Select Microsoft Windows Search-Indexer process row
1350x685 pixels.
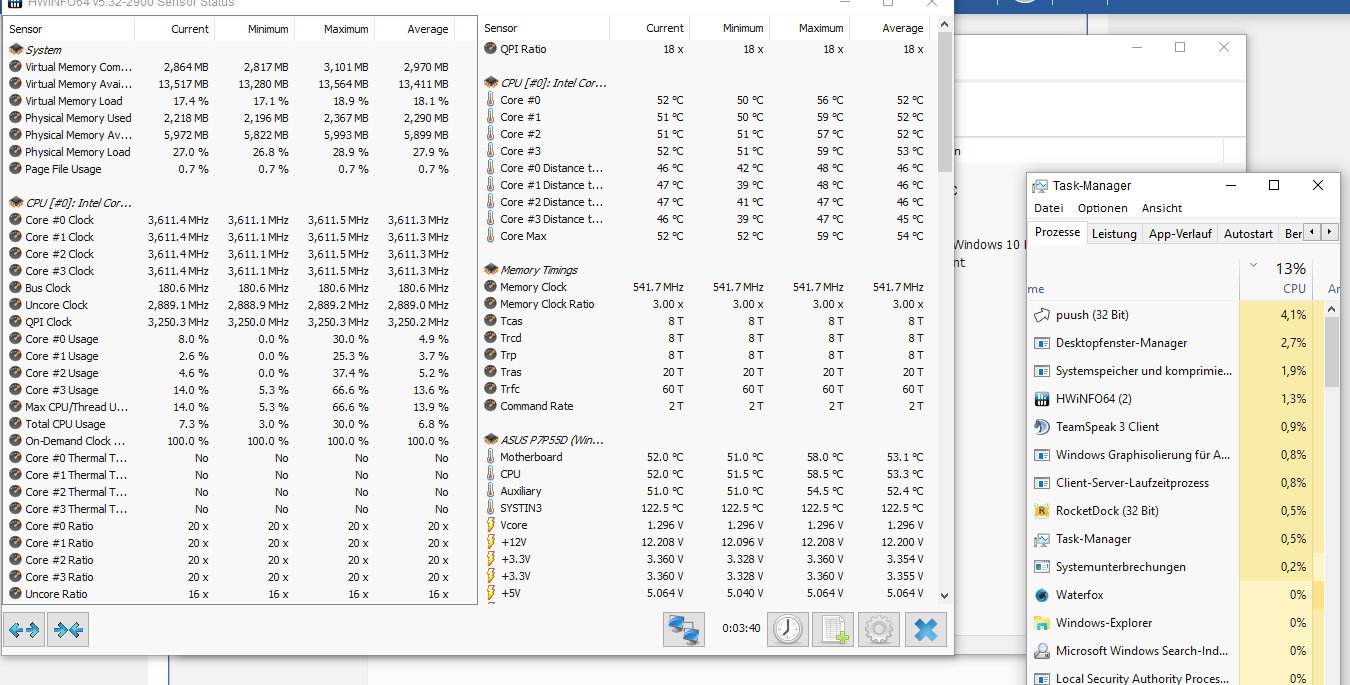point(1175,651)
